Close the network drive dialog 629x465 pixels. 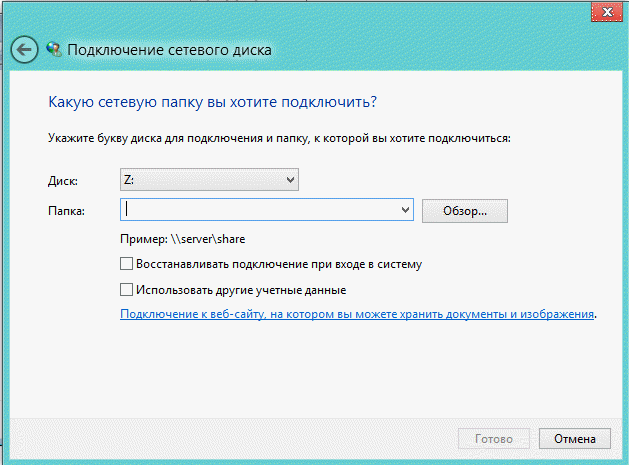coord(607,12)
